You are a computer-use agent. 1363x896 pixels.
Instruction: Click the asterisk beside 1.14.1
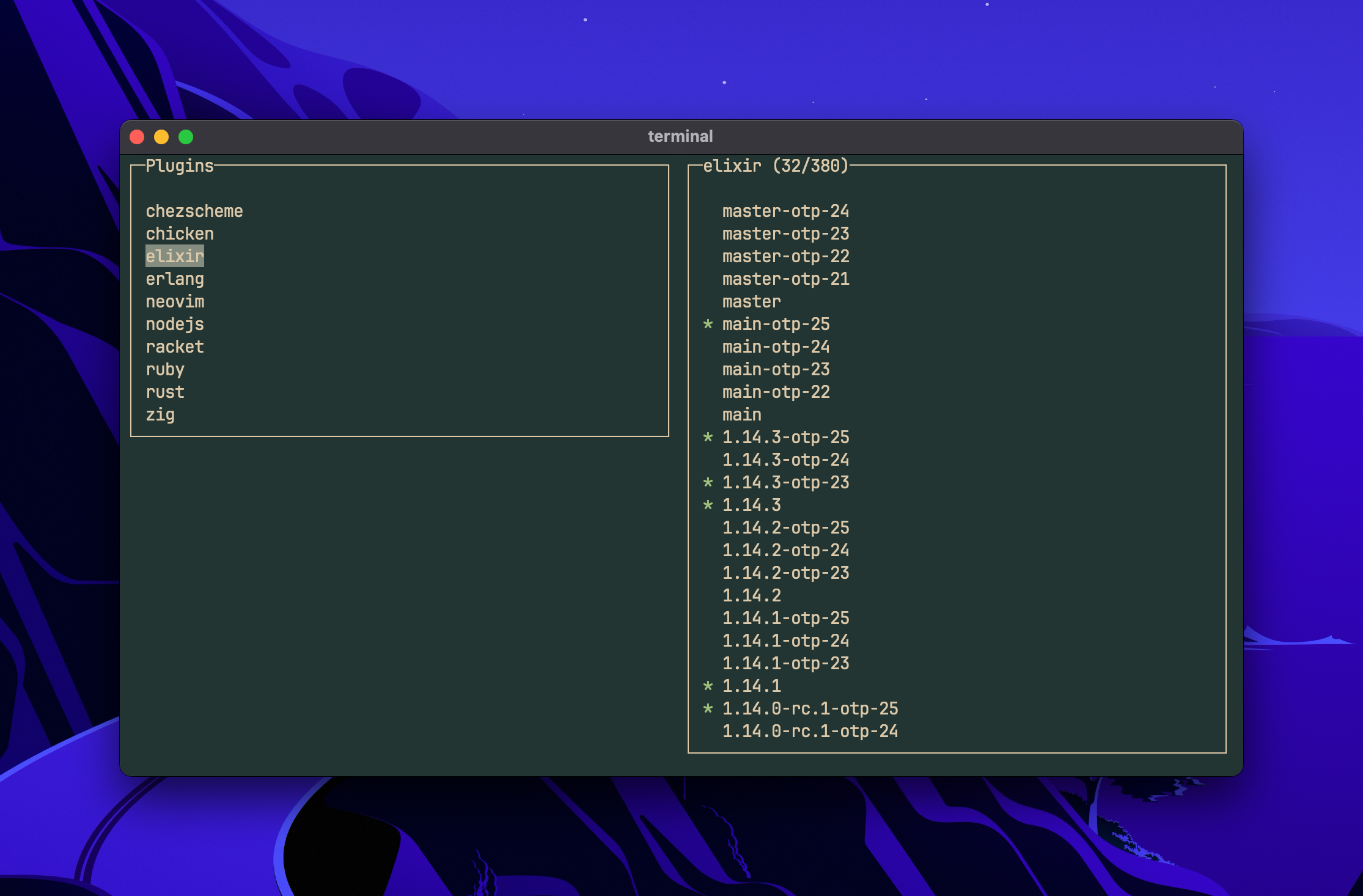[x=708, y=686]
